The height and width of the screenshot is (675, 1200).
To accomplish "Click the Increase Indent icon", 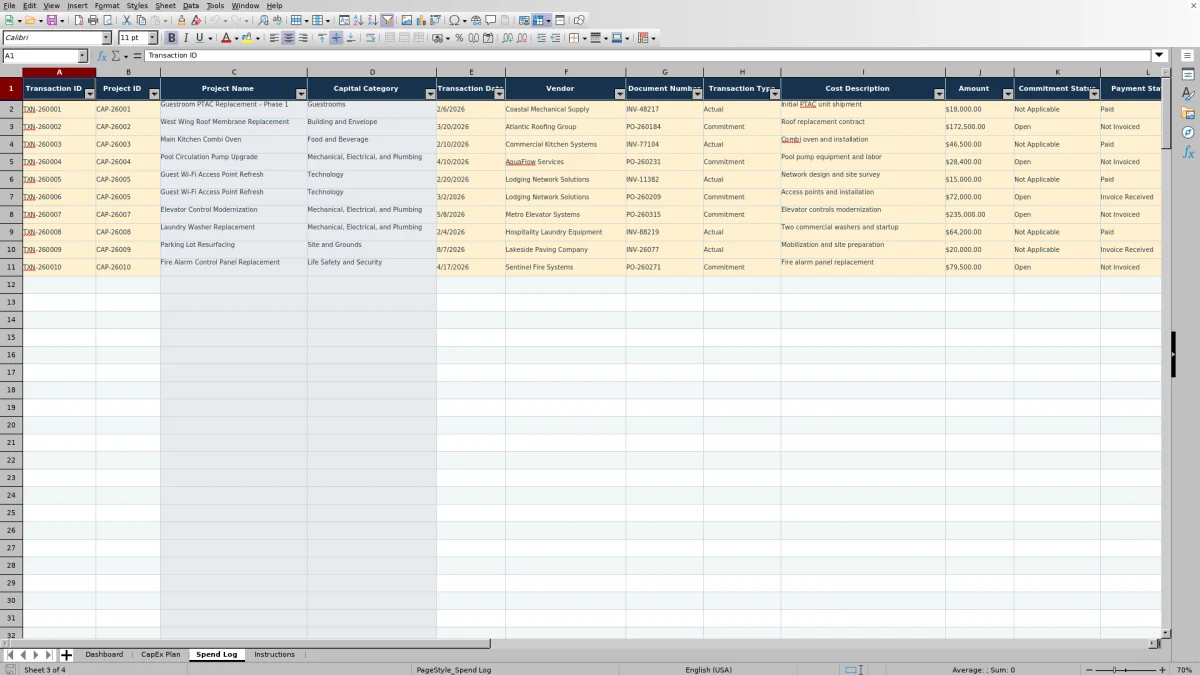I will coord(541,38).
